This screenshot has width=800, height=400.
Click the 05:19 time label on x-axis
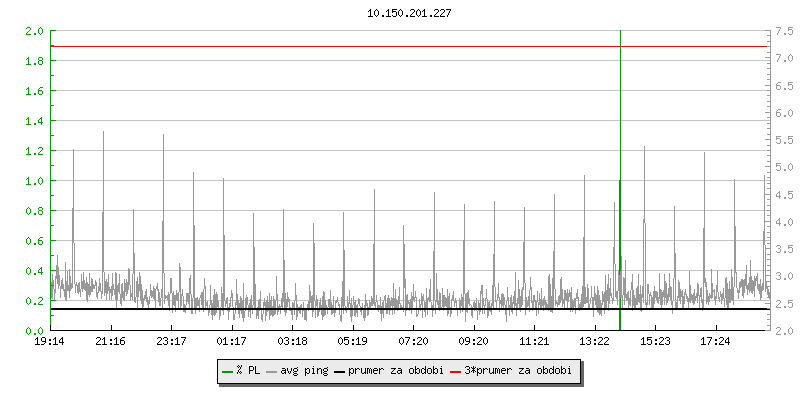(x=352, y=342)
